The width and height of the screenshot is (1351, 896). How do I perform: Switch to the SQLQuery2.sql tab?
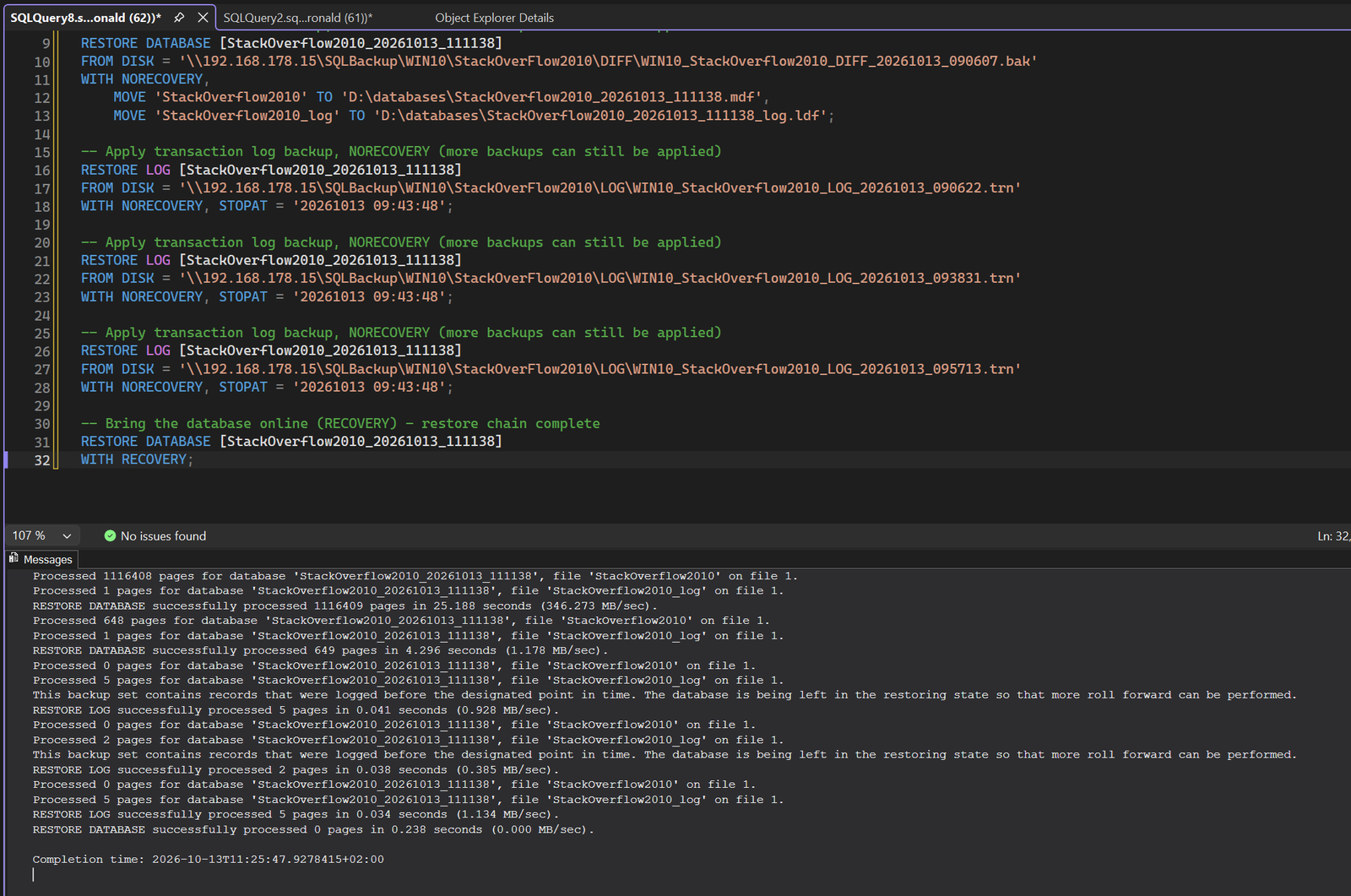[297, 18]
